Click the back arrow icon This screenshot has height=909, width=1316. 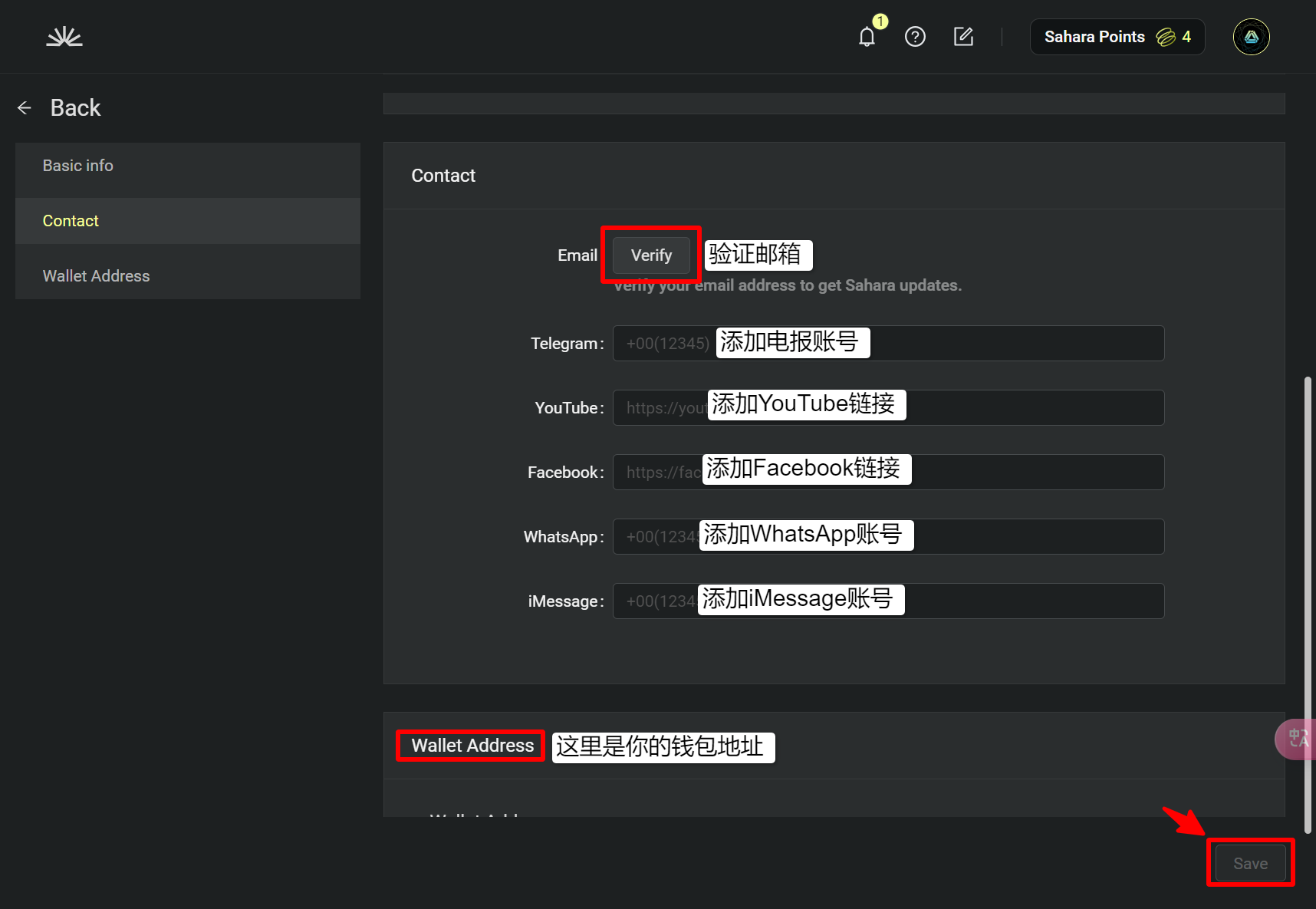tap(25, 108)
